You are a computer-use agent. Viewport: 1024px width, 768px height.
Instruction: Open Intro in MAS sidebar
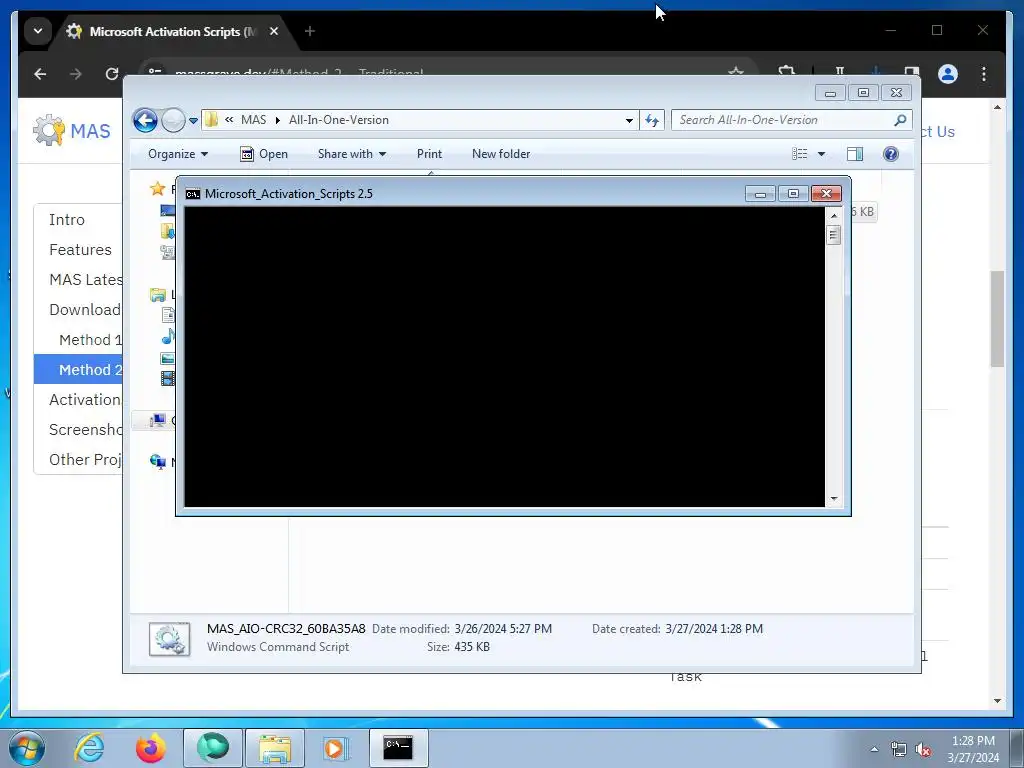coord(67,220)
